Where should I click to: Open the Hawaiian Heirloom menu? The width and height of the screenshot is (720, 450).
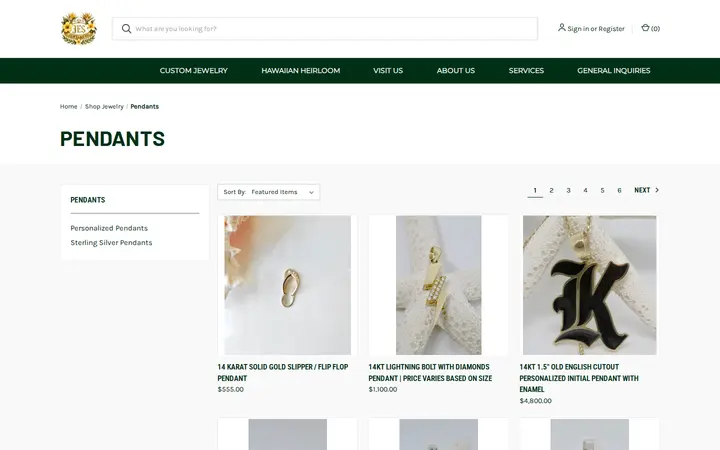point(301,71)
